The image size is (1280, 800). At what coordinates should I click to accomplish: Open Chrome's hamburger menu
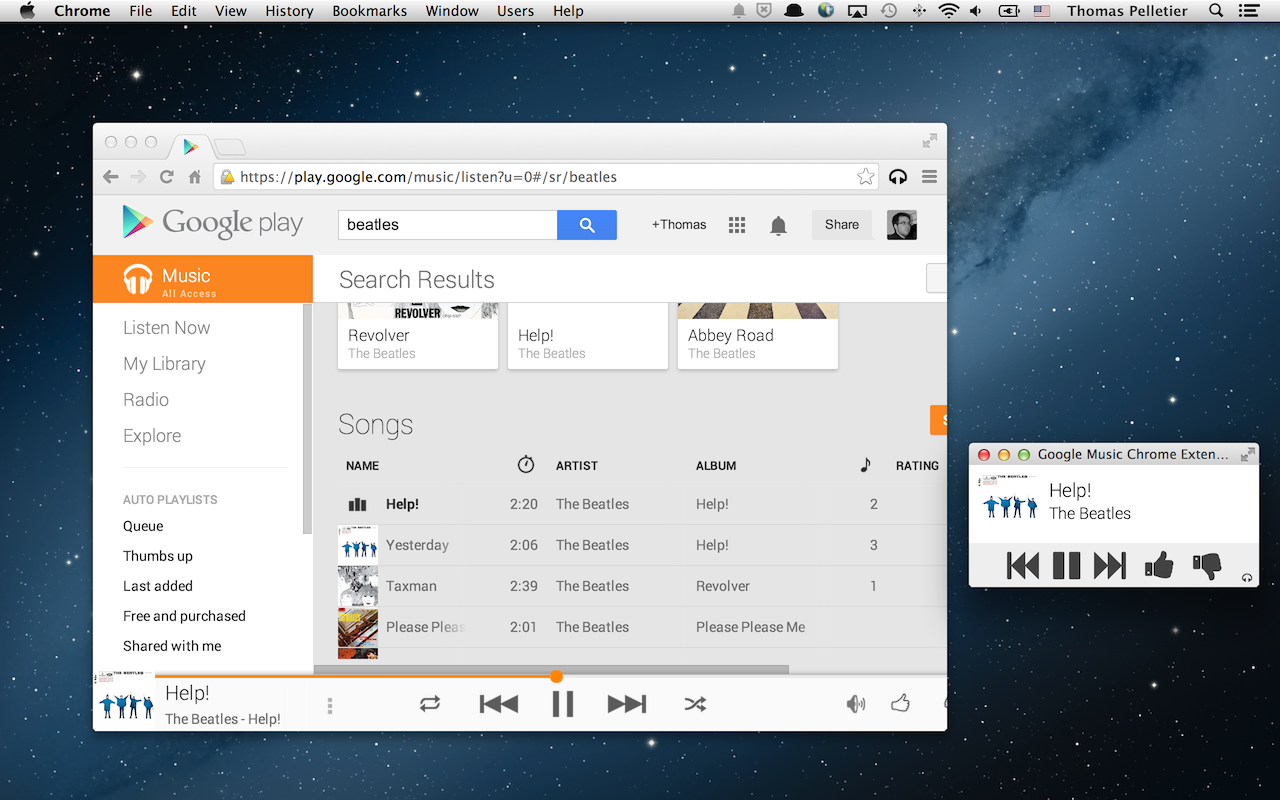(x=929, y=177)
